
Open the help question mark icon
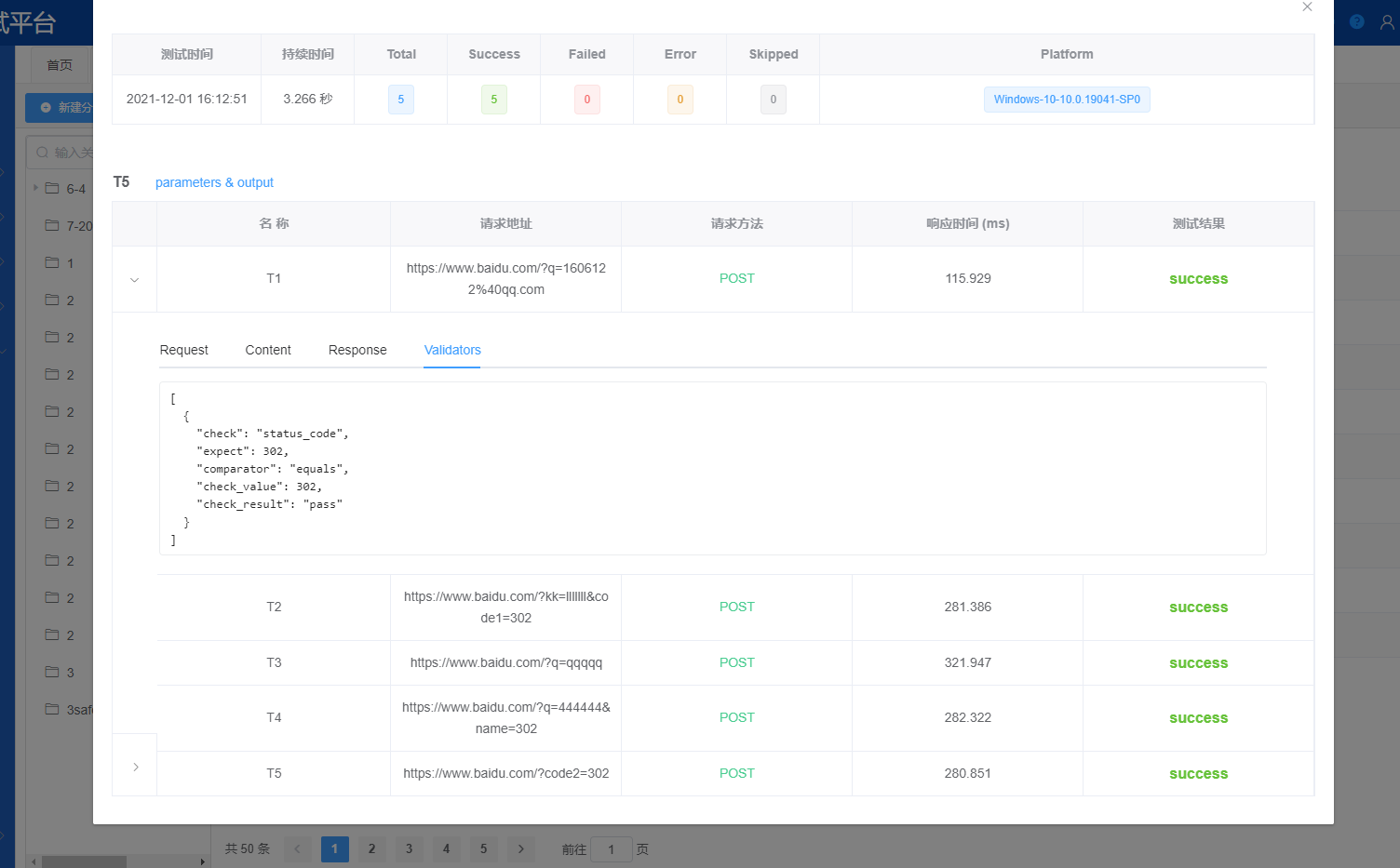coord(1356,21)
